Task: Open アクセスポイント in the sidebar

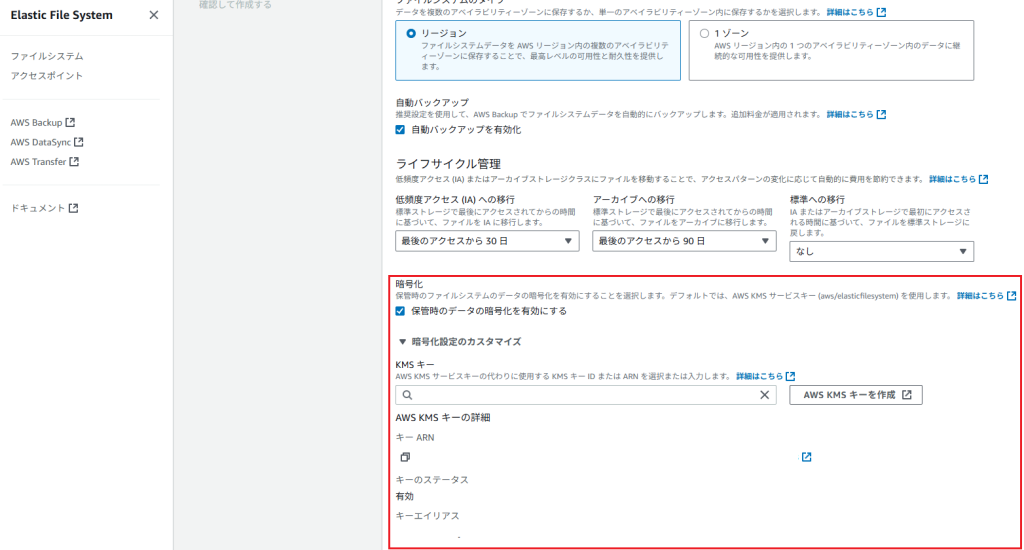Action: point(47,76)
